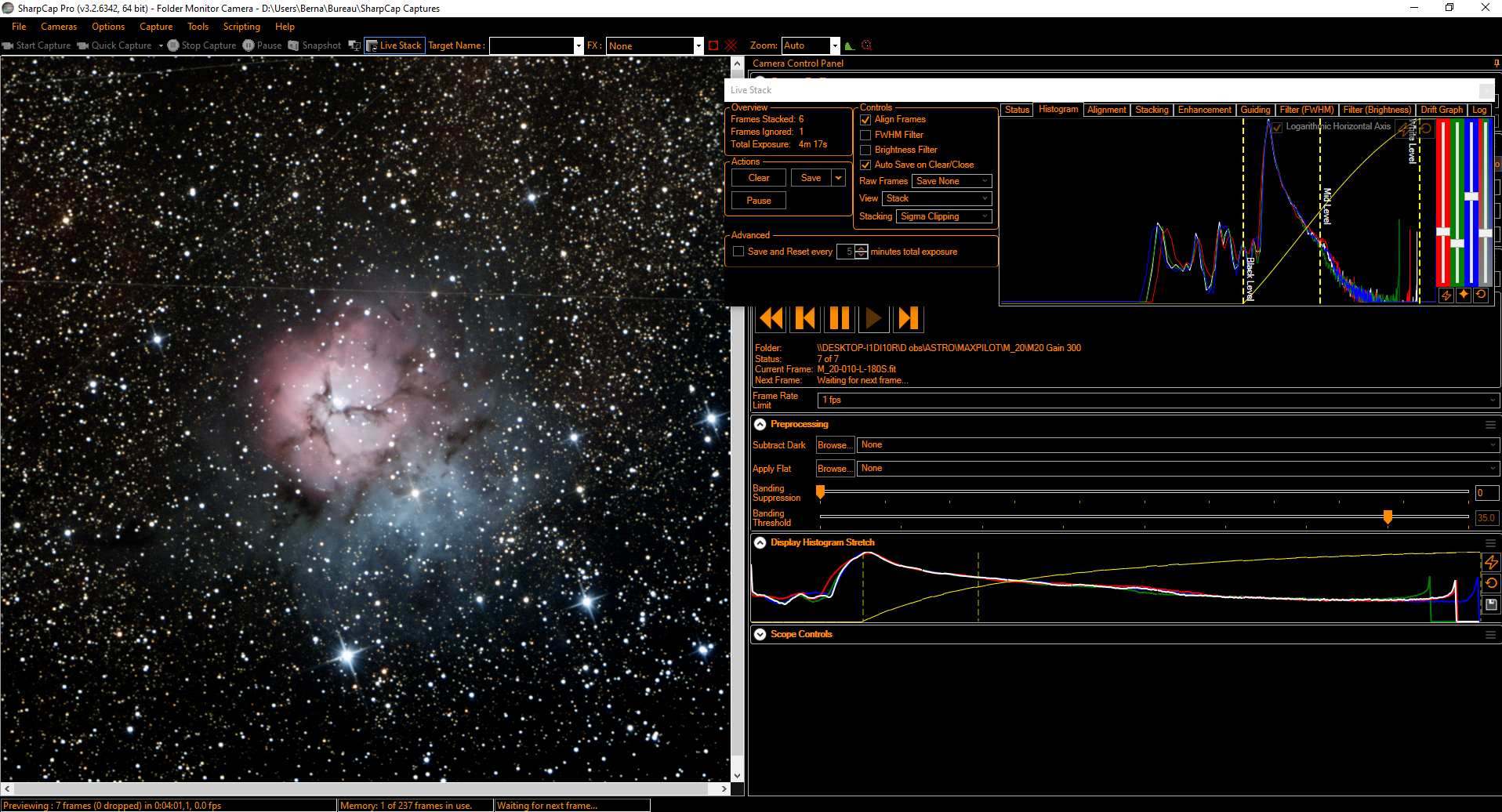This screenshot has width=1502, height=812.
Task: Click the pause playback button
Action: coord(840,318)
